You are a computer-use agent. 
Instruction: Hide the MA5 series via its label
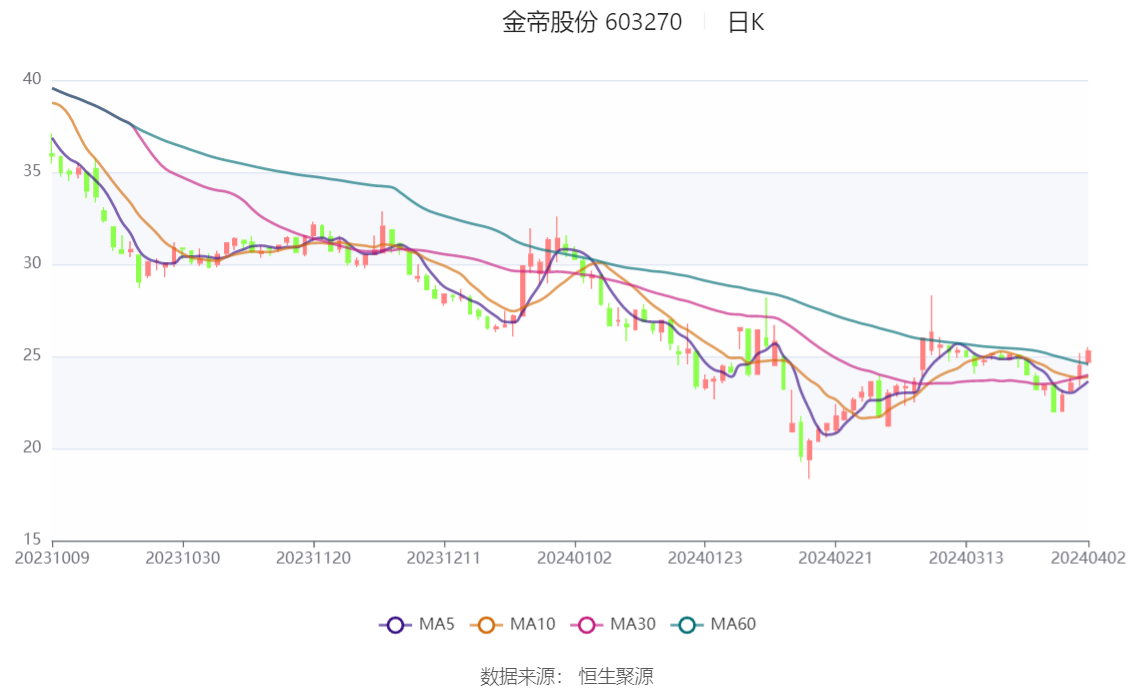(x=436, y=625)
